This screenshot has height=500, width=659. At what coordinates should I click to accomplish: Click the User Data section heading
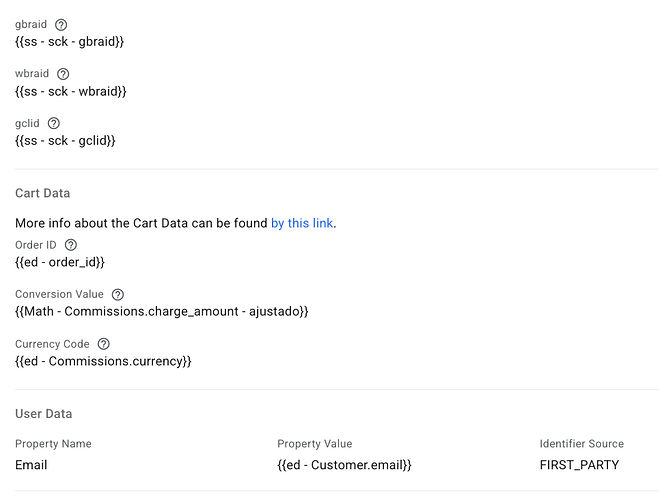pyautogui.click(x=44, y=414)
